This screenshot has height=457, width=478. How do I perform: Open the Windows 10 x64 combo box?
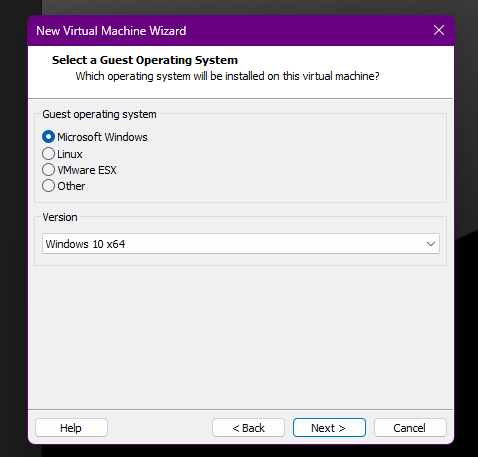click(x=241, y=244)
